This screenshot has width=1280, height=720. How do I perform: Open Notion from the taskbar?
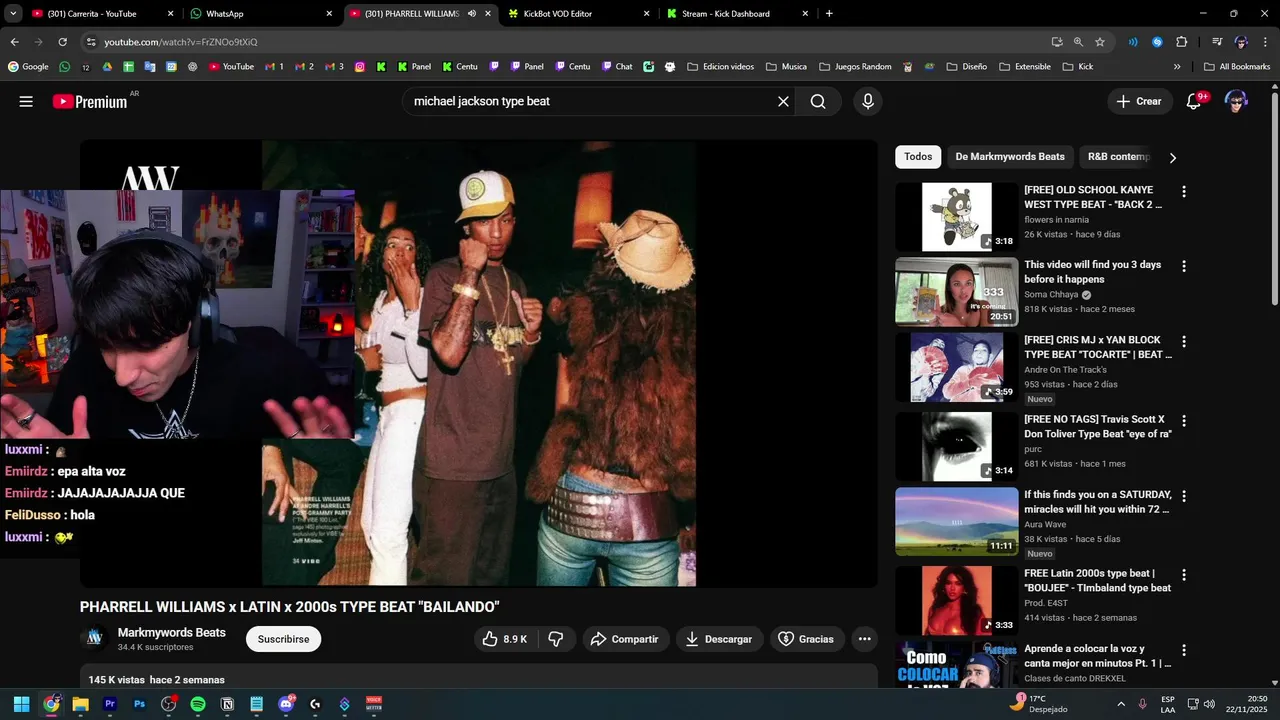coord(227,704)
